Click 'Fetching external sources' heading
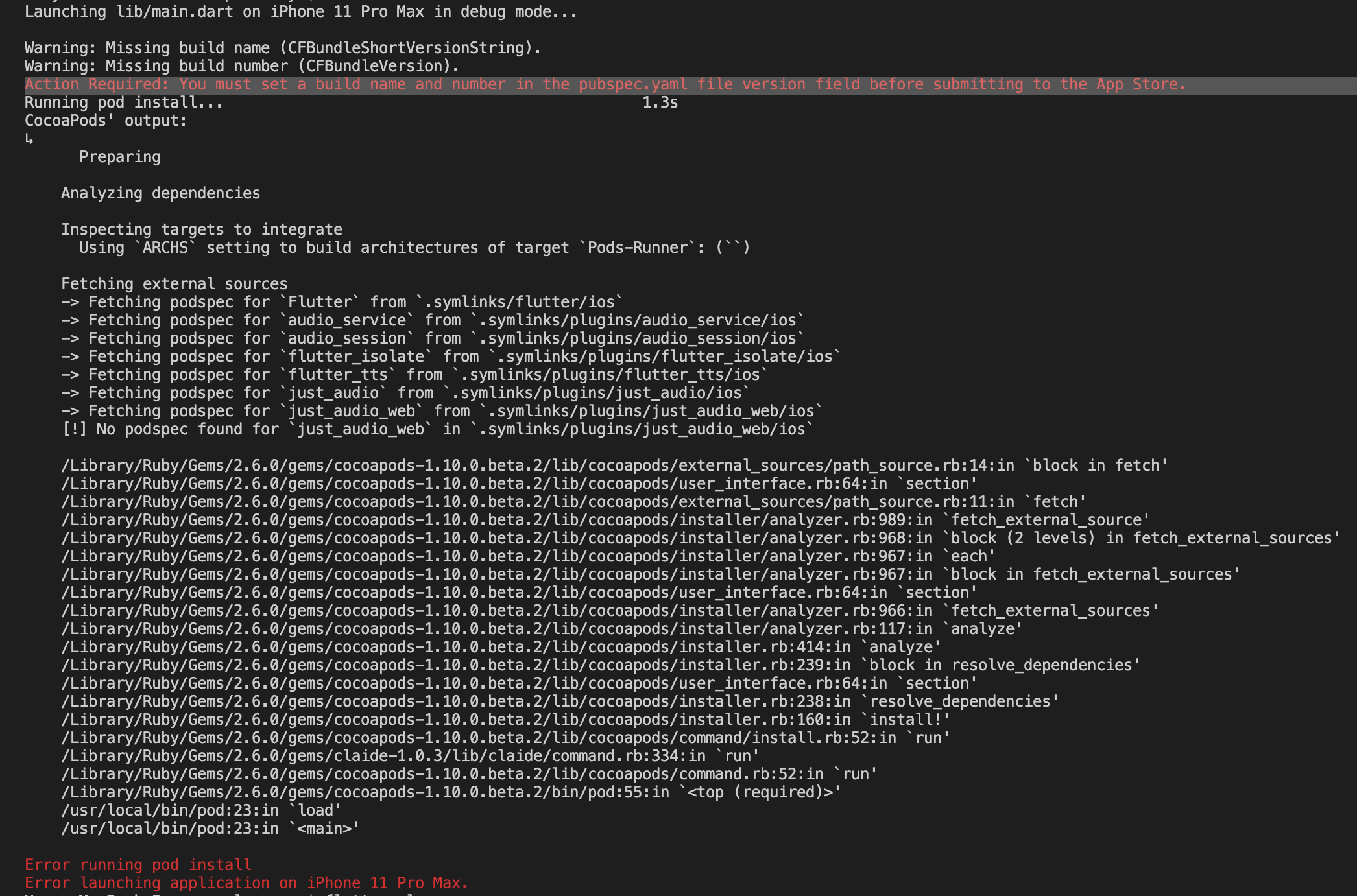Viewport: 1357px width, 896px height. [x=174, y=284]
